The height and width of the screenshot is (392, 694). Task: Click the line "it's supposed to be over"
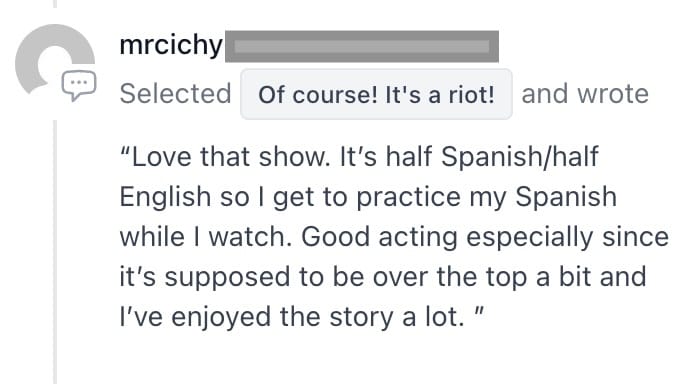point(383,277)
